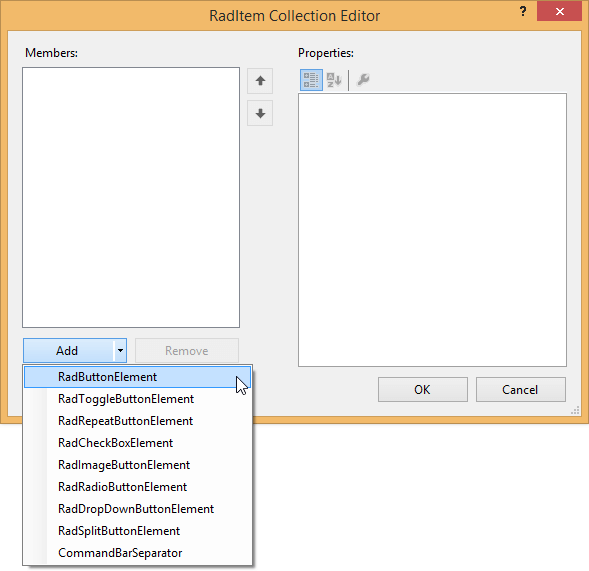This screenshot has height=571, width=589.
Task: Click the help question mark in title bar
Action: click(x=523, y=12)
